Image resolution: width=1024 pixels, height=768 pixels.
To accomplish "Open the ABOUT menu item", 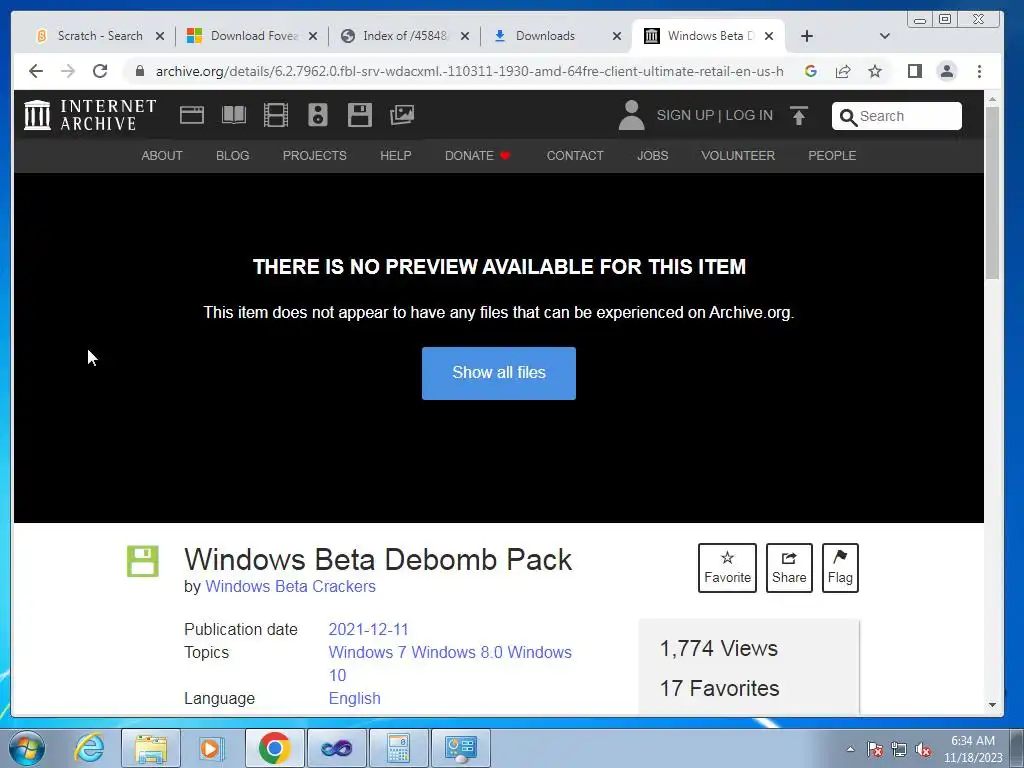I will point(162,155).
